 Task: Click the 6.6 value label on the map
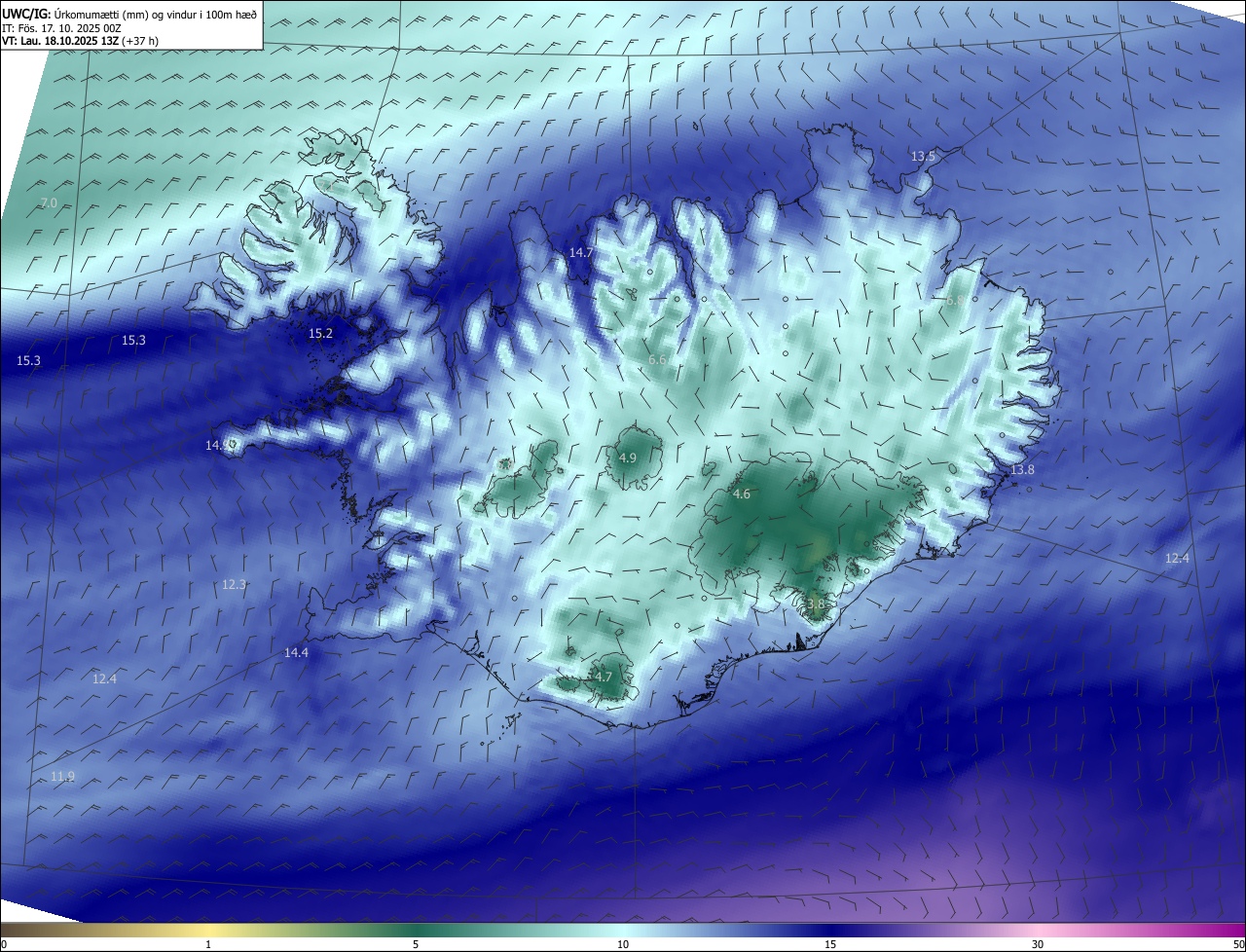(657, 360)
